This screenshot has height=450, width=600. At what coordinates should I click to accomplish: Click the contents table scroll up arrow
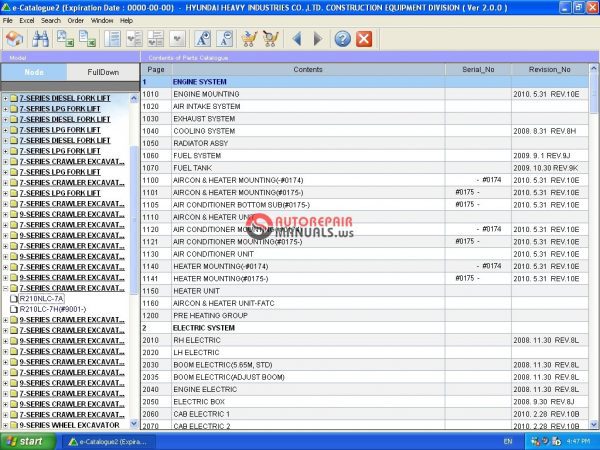[x=594, y=68]
